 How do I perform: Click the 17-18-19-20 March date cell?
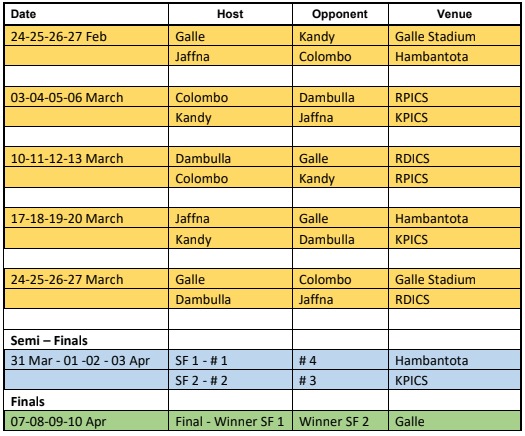point(86,218)
